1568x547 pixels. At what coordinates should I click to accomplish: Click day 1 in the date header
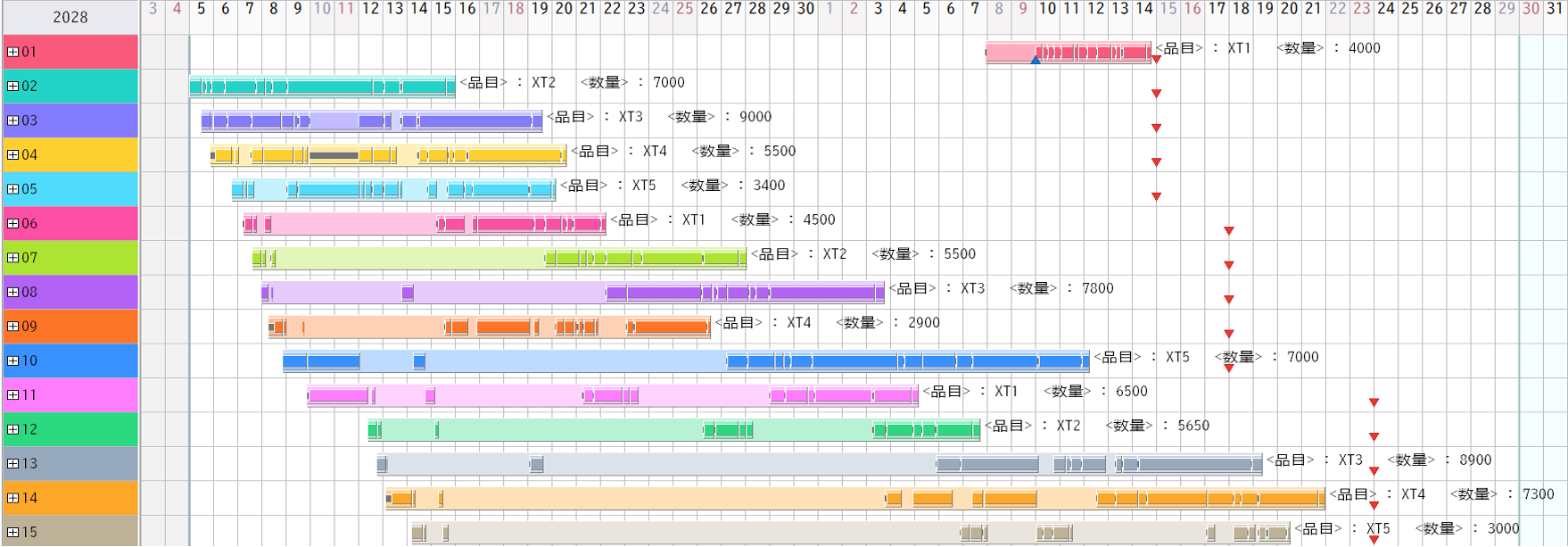point(829,9)
